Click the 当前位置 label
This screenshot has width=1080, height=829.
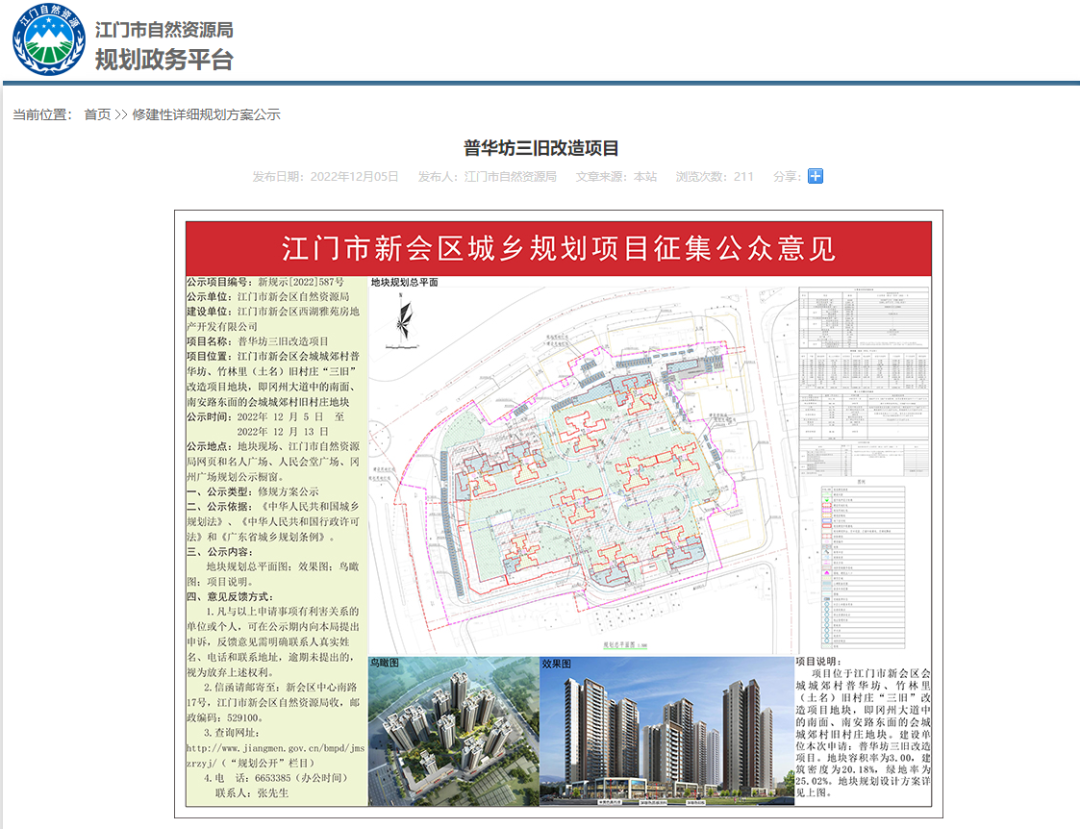(x=42, y=114)
